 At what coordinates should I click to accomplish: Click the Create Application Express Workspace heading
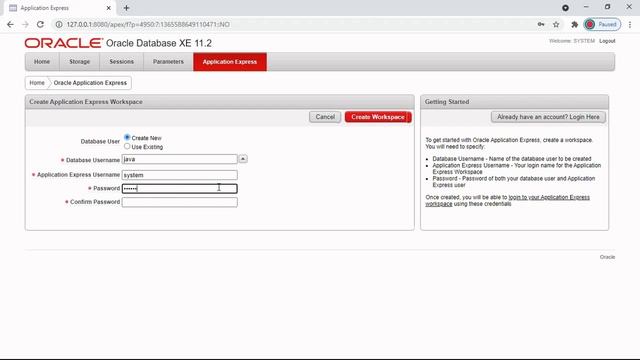[86, 102]
